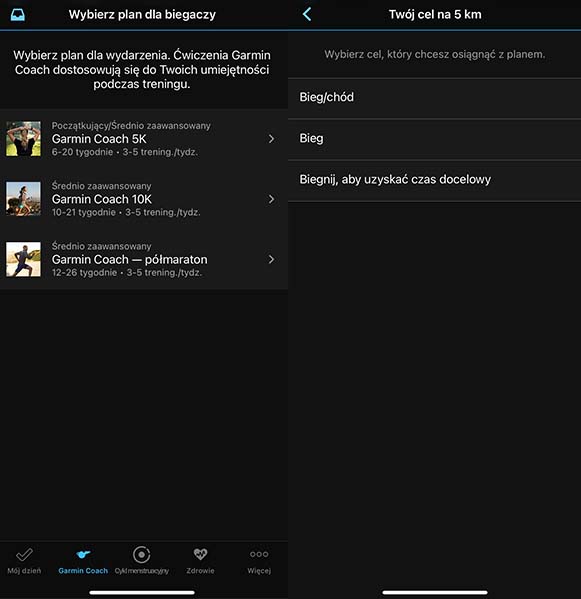This screenshot has height=599, width=581.
Task: Open the Garmin Coach 10K thumbnail
Action: 23,199
